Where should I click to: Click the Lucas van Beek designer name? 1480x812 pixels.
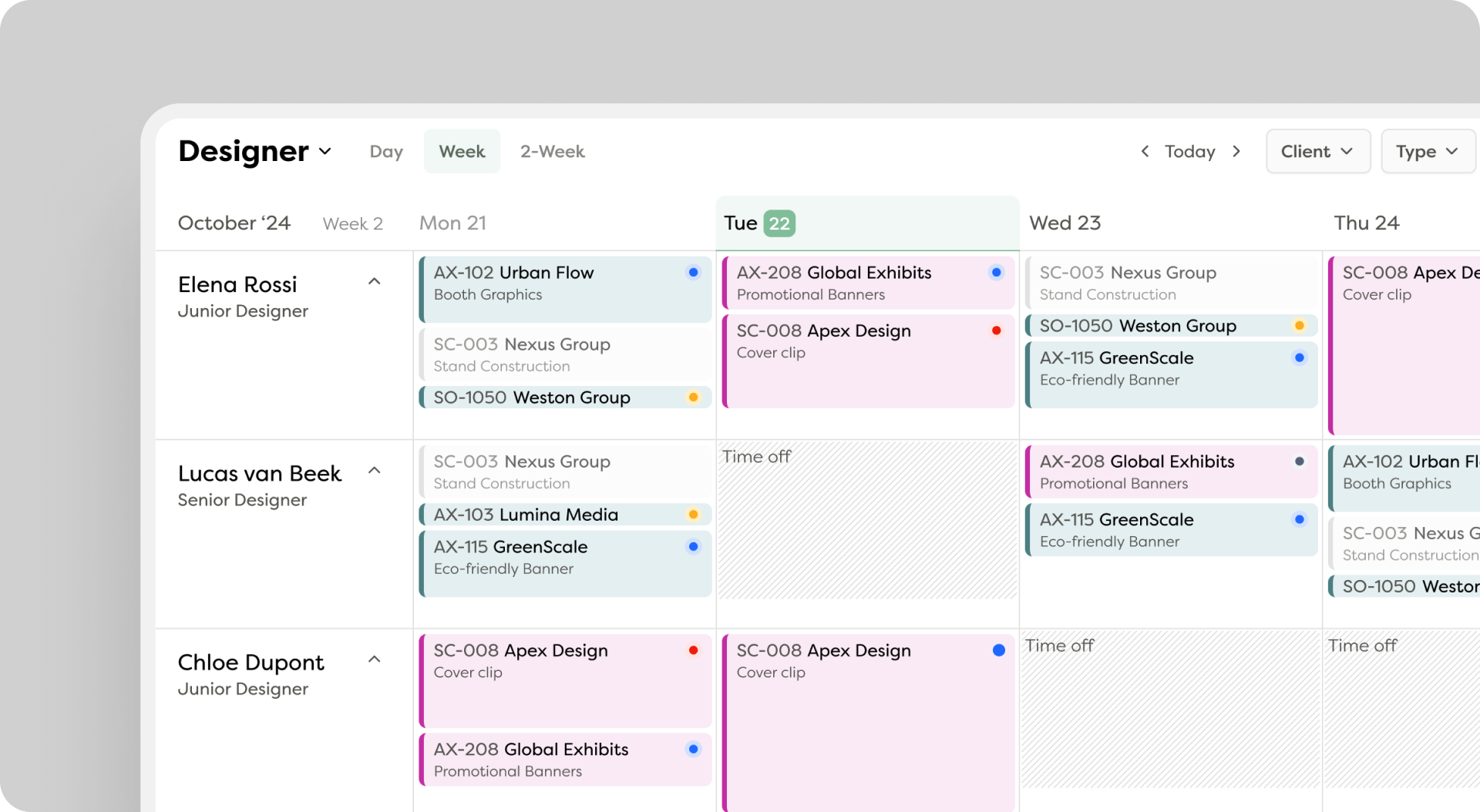point(260,473)
